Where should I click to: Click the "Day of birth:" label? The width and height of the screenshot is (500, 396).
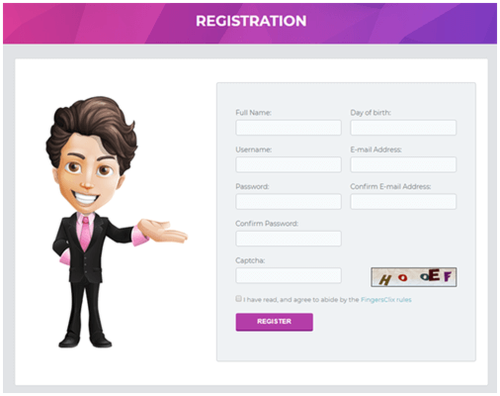[371, 113]
